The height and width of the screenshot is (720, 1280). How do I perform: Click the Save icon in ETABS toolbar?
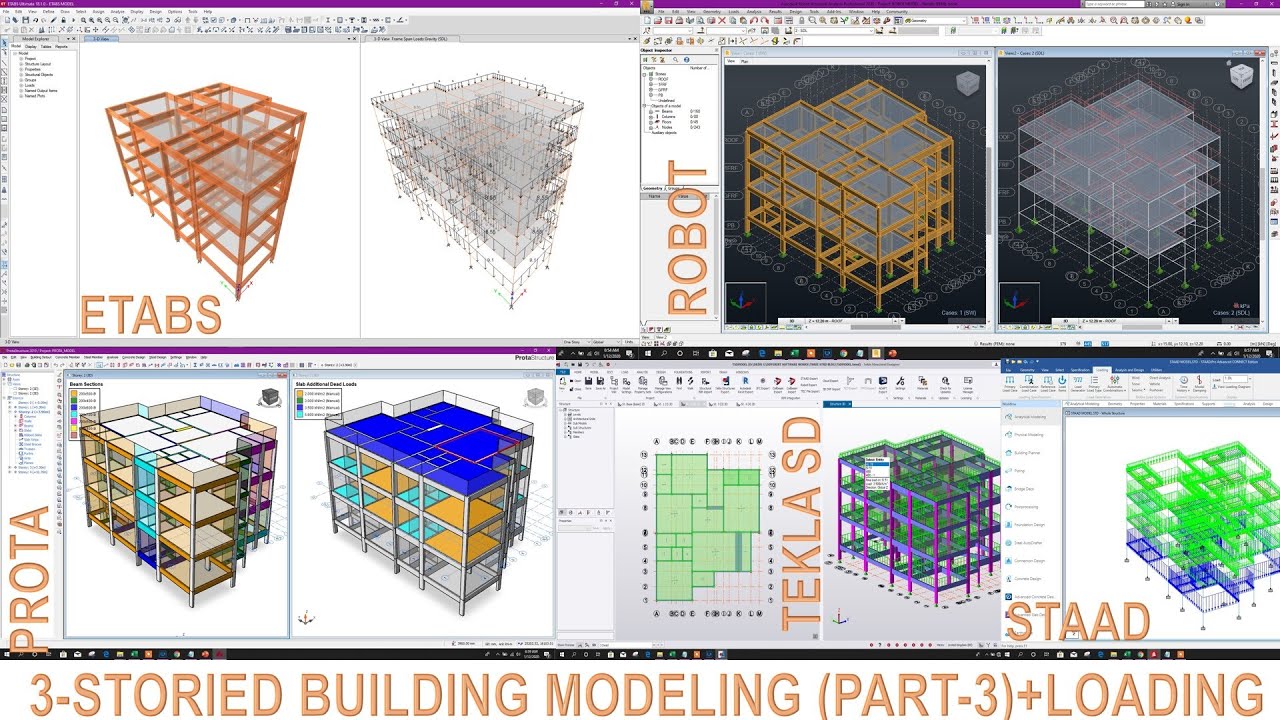click(27, 19)
